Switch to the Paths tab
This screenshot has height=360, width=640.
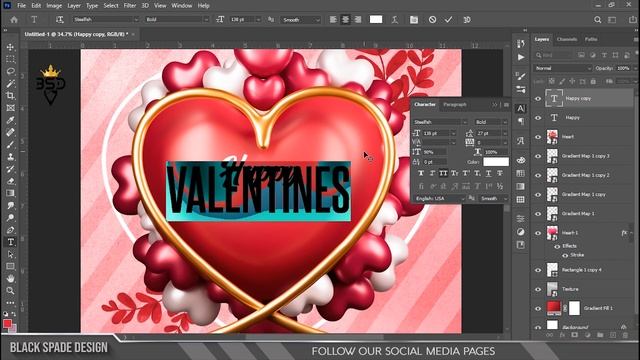tap(591, 39)
